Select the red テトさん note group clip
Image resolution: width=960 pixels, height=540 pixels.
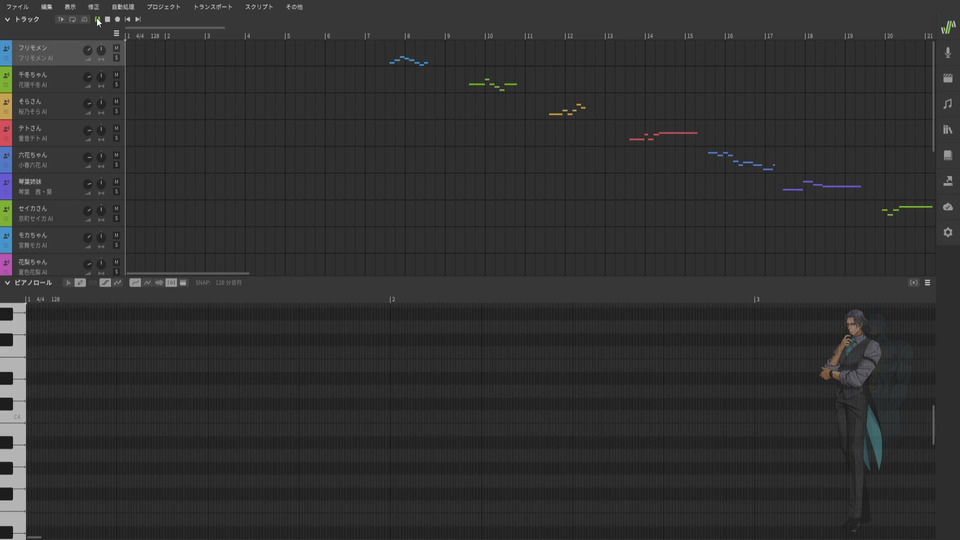tap(663, 136)
